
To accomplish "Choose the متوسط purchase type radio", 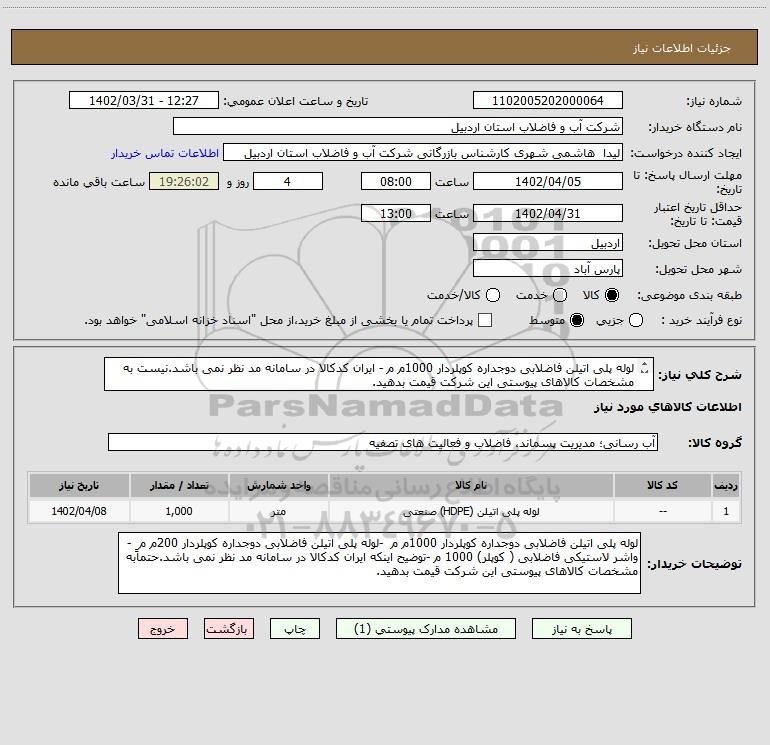I will (577, 320).
